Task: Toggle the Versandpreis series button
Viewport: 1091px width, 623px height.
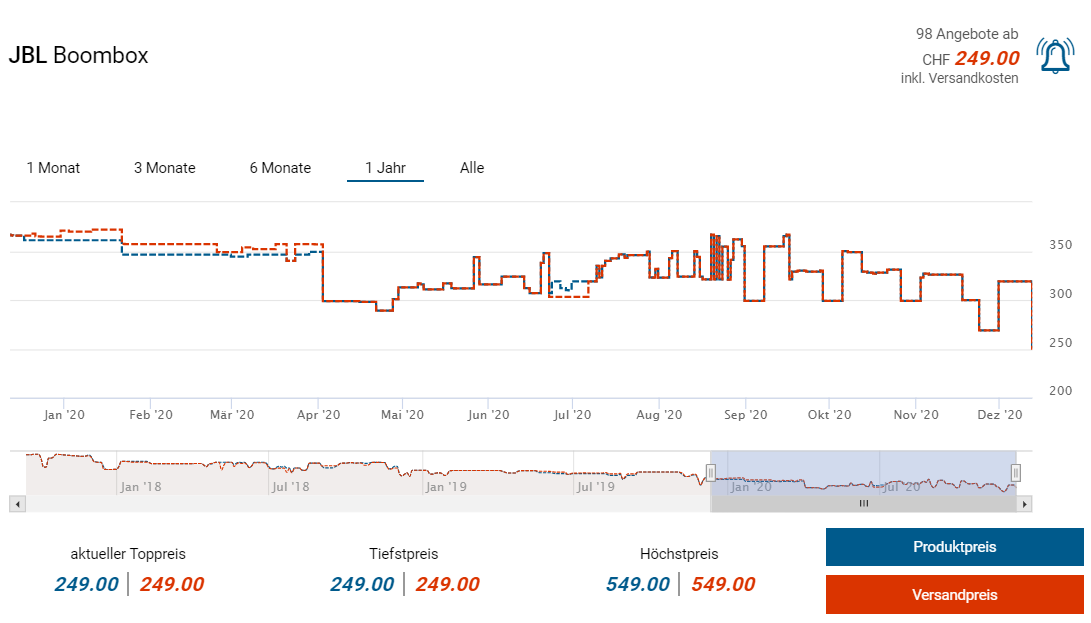Action: [x=954, y=595]
